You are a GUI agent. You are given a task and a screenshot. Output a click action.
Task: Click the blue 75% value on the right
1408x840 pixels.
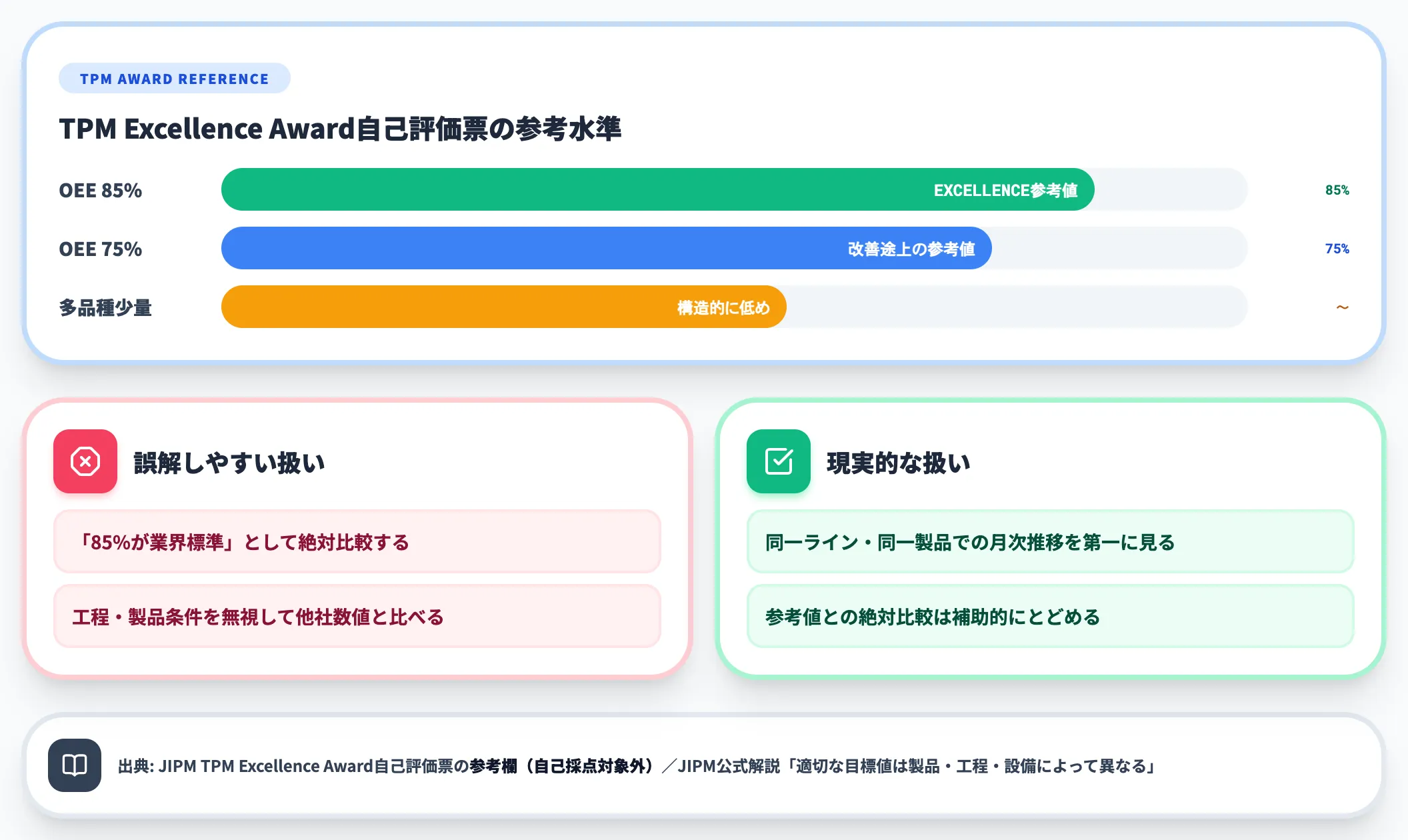[x=1337, y=249]
